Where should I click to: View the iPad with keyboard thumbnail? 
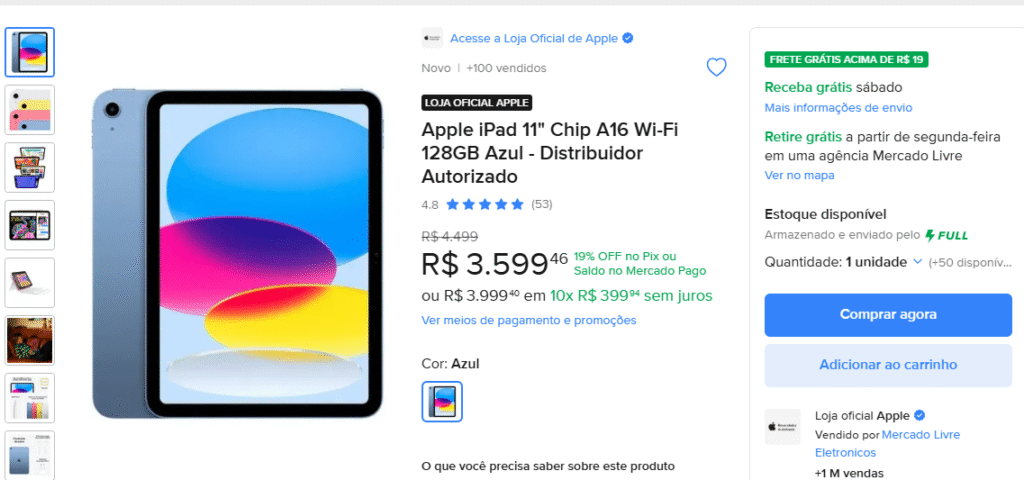coord(29,282)
